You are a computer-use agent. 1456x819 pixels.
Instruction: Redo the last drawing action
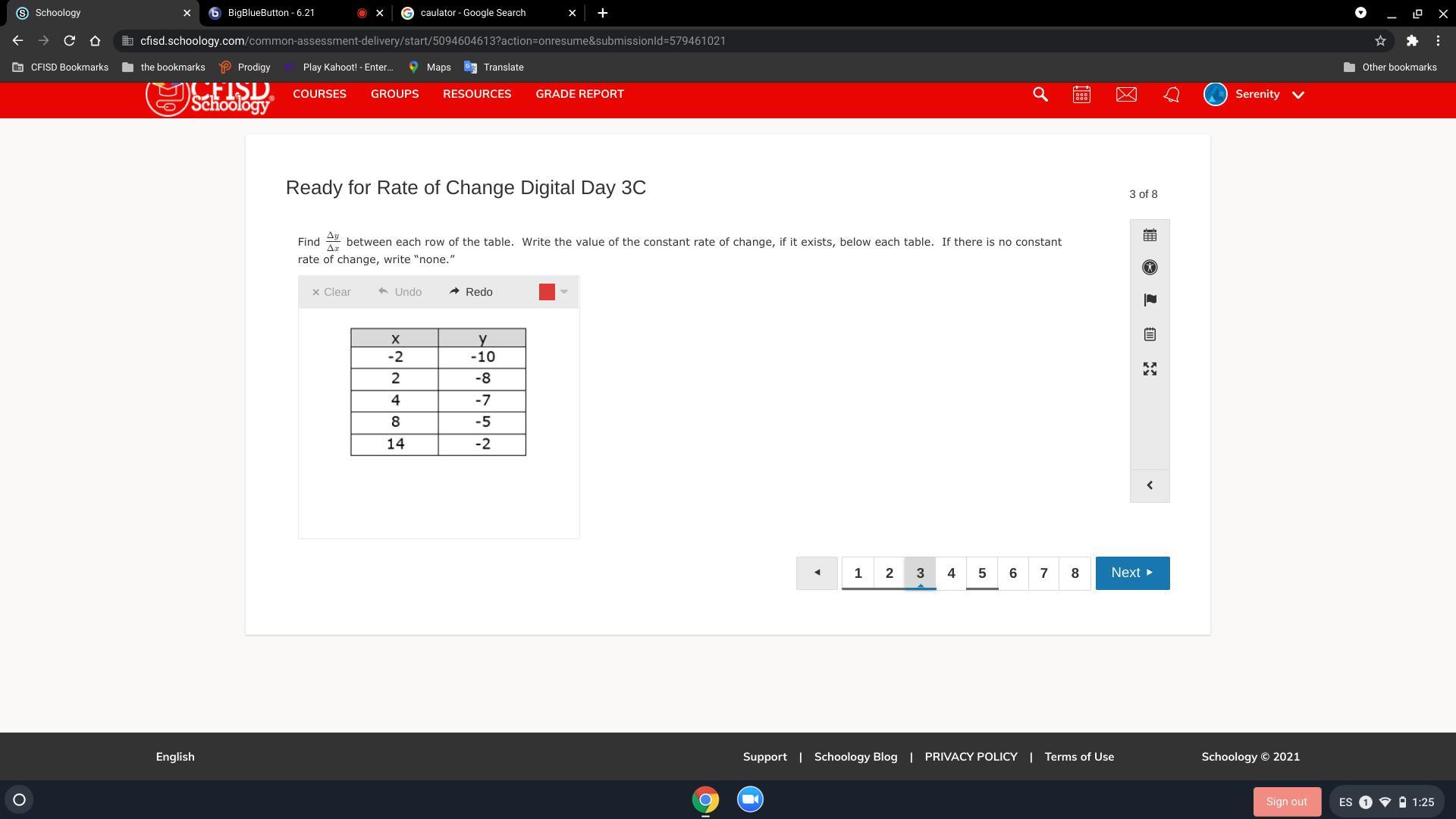click(470, 291)
